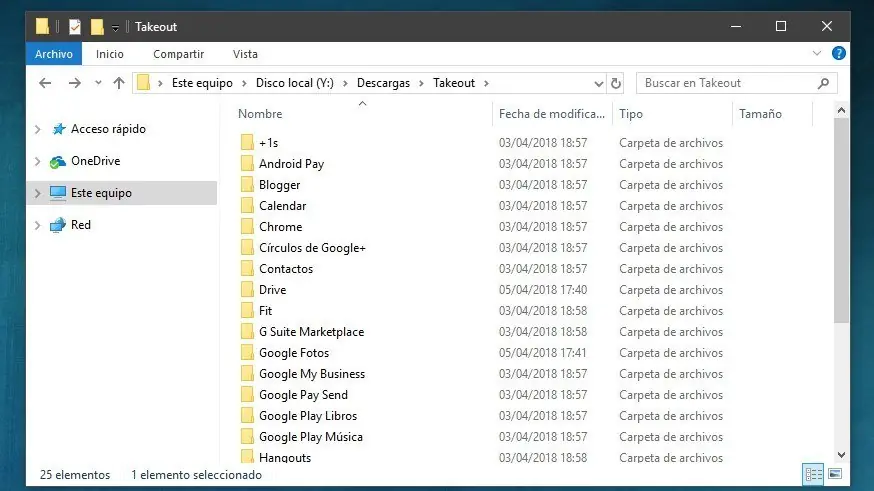Select Acceso rápido in navigation pane

108,129
